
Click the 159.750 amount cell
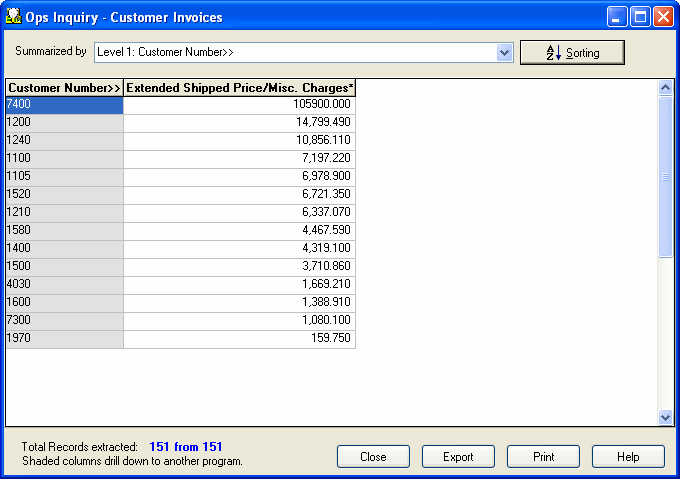(240, 339)
